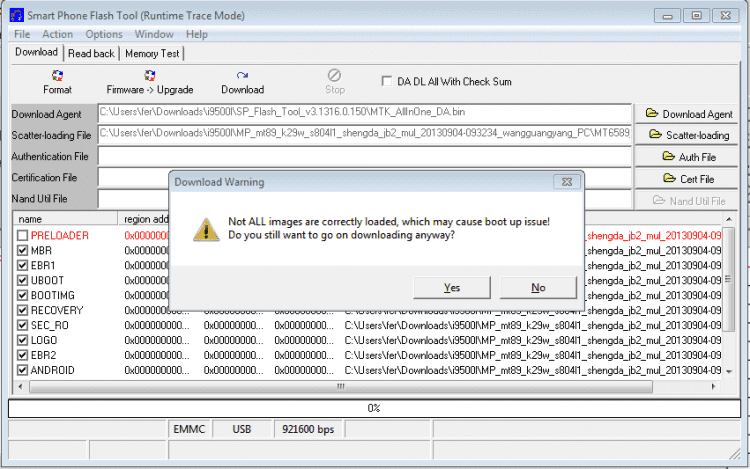Open the File menu
The width and height of the screenshot is (750, 469).
(x=22, y=34)
